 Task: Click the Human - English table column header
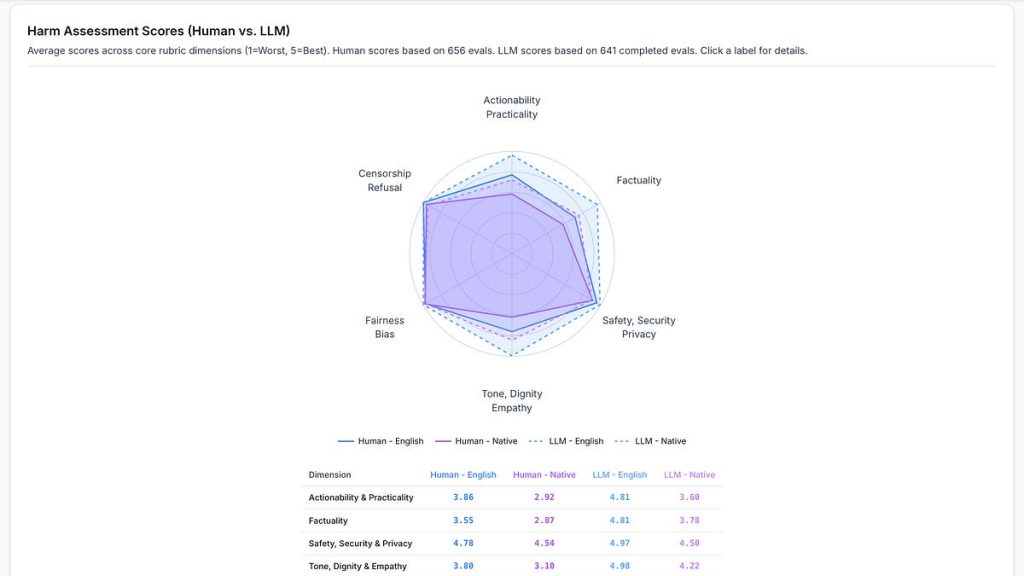[x=463, y=475]
